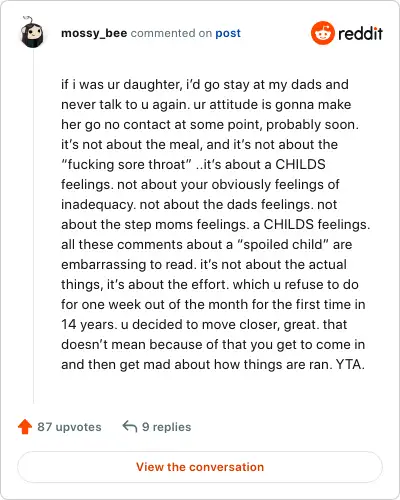400x500 pixels.
Task: Click the orange upvote arrow icon
Action: click(x=25, y=426)
